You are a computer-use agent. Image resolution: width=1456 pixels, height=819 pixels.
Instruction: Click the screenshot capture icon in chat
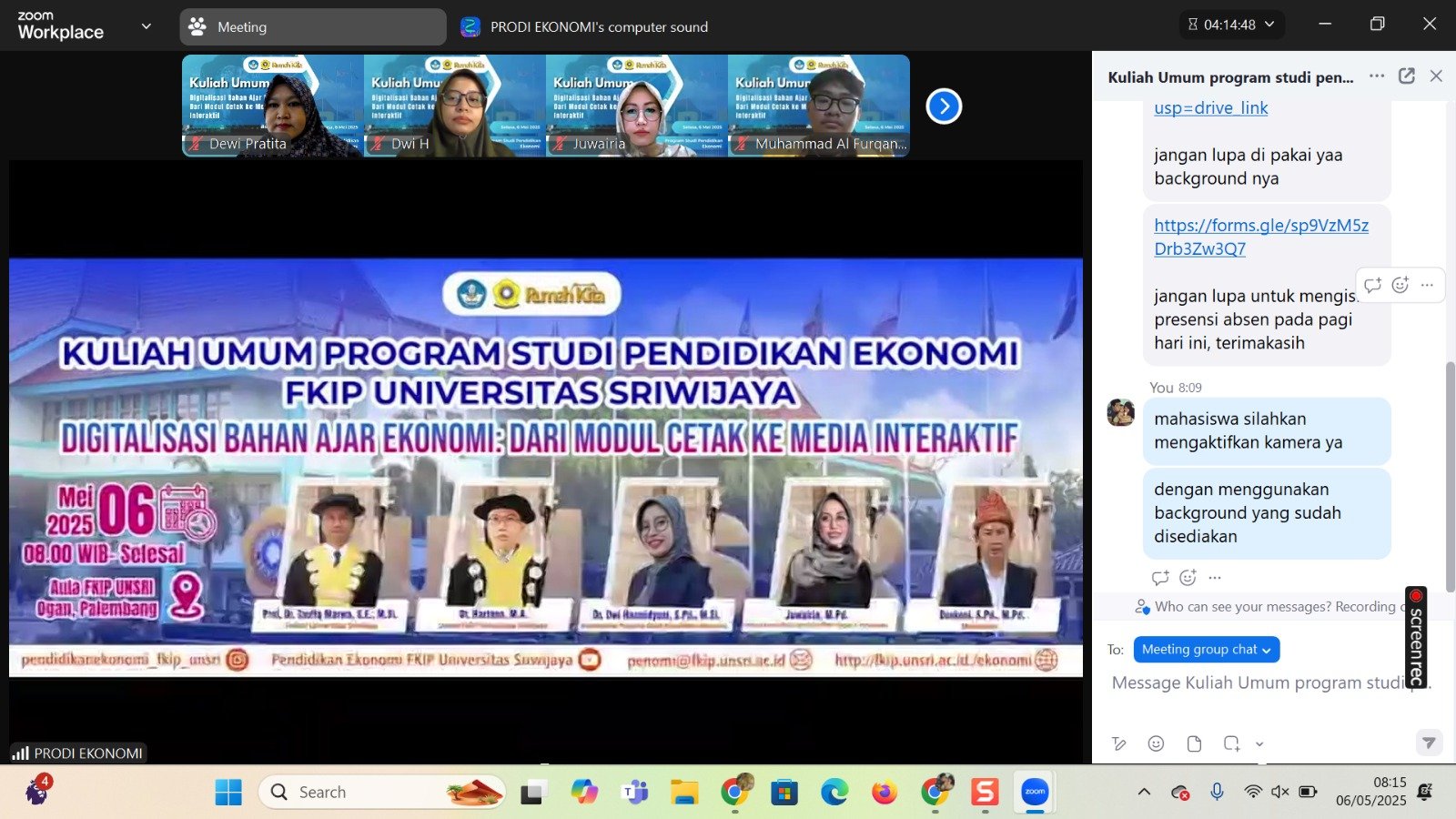1231,743
